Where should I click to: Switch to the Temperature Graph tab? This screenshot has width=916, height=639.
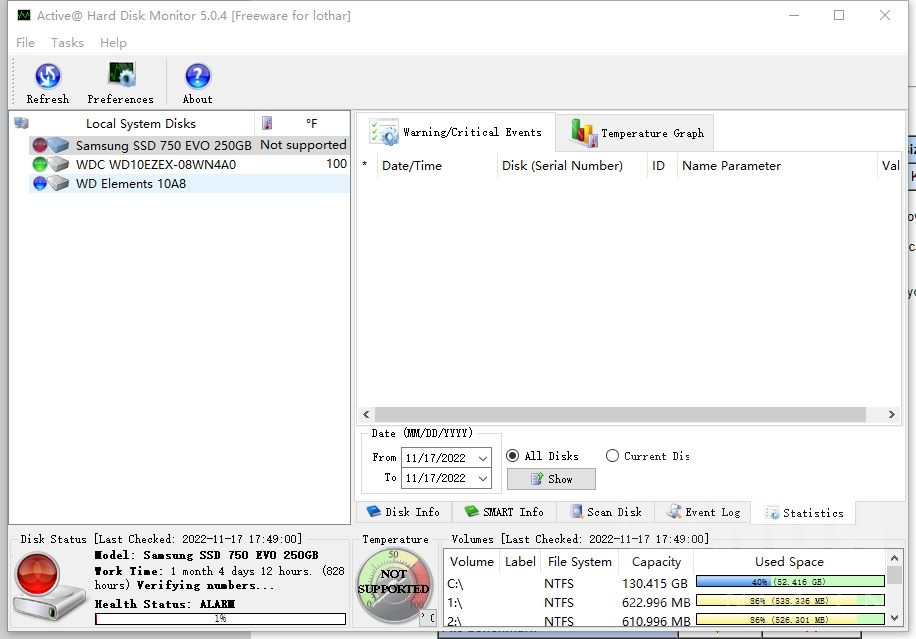[637, 133]
